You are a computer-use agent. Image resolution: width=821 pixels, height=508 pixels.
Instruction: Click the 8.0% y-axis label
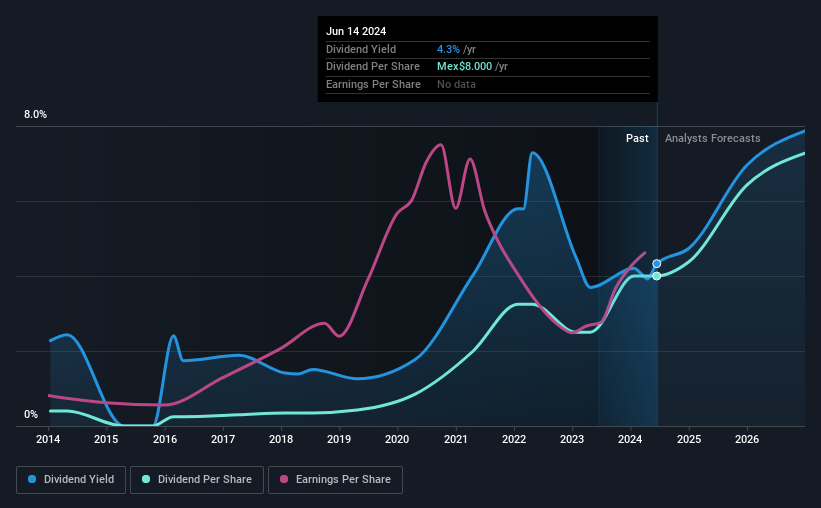click(35, 115)
